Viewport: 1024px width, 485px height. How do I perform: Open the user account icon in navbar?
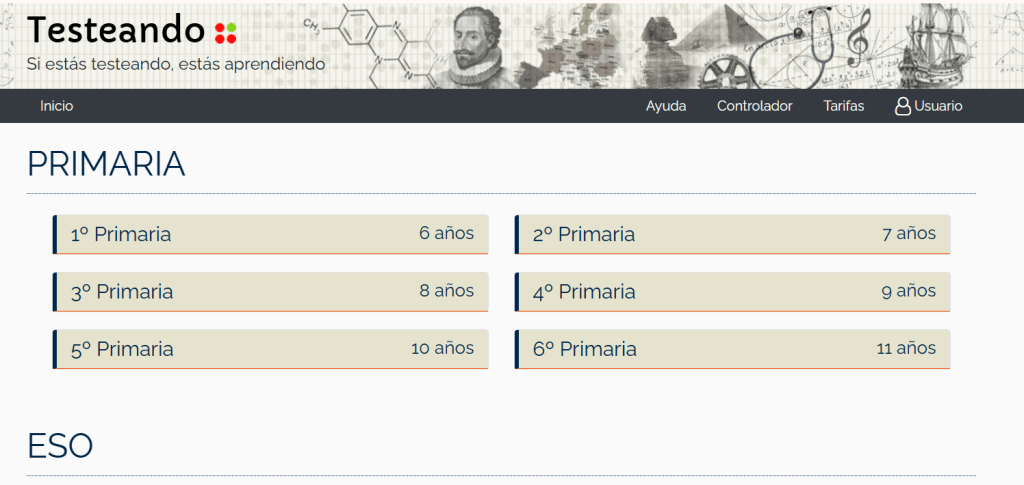point(902,106)
